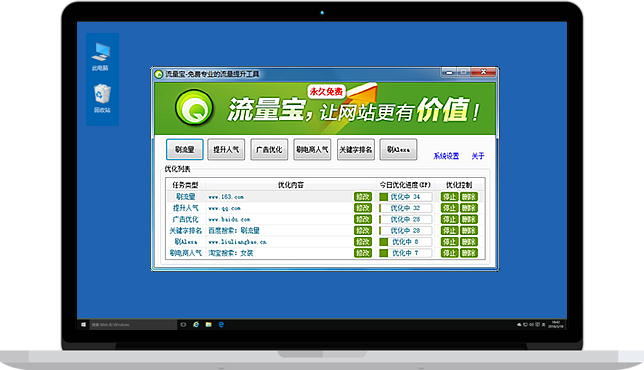Switch to the 刷流量 tab
The height and width of the screenshot is (370, 644).
(x=185, y=149)
